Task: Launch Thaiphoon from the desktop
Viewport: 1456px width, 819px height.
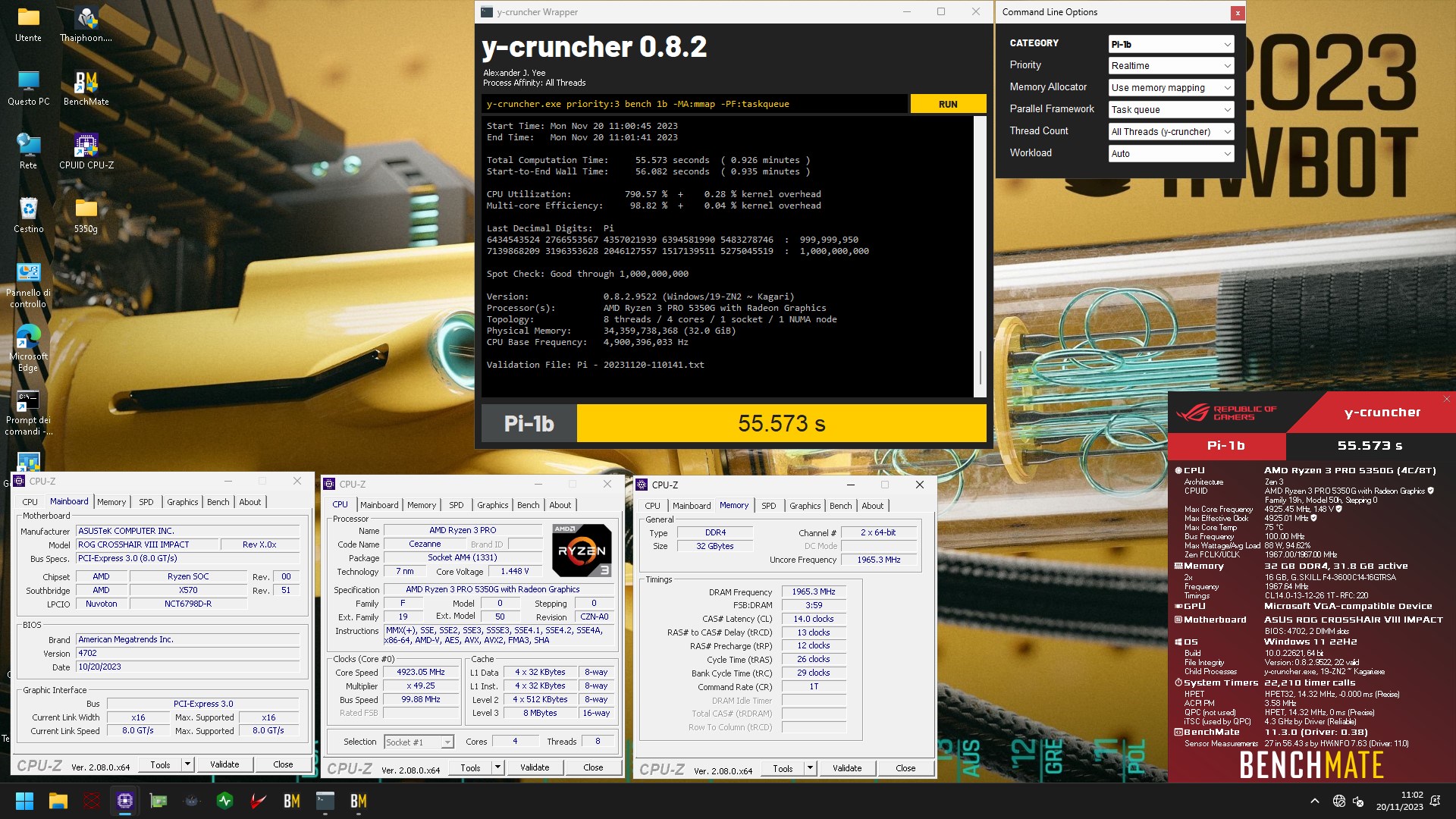Action: pyautogui.click(x=86, y=24)
